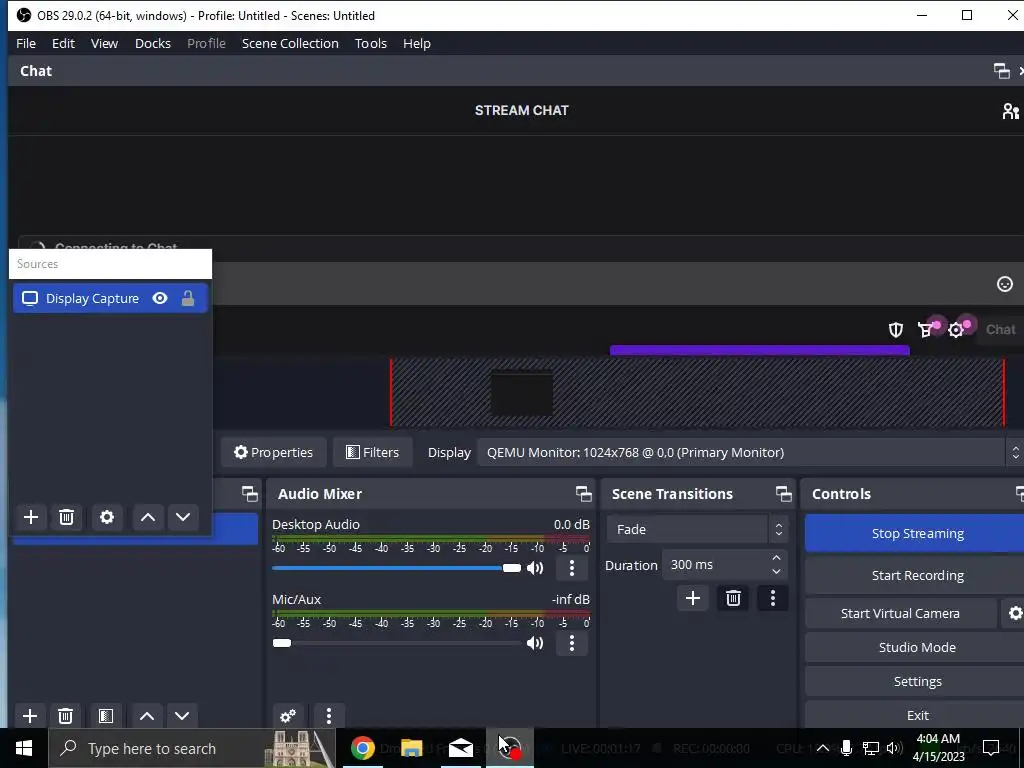
Task: Open File Explorer from taskbar
Action: 411,748
